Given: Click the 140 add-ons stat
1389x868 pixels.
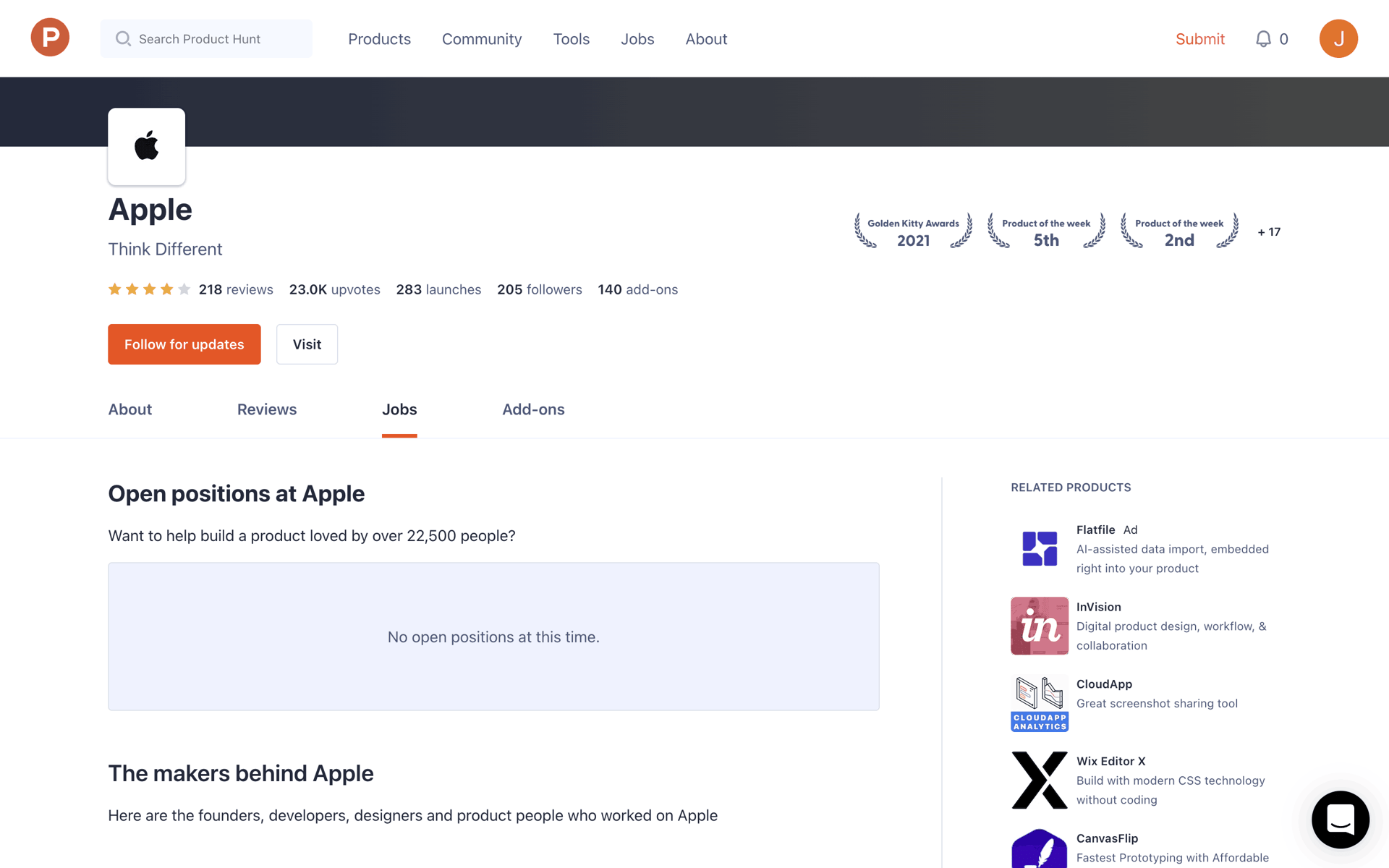Looking at the screenshot, I should click(638, 289).
